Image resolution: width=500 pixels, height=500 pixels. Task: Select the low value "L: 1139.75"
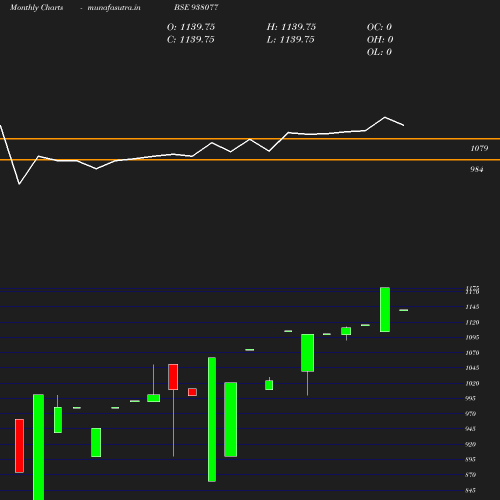tap(290, 39)
